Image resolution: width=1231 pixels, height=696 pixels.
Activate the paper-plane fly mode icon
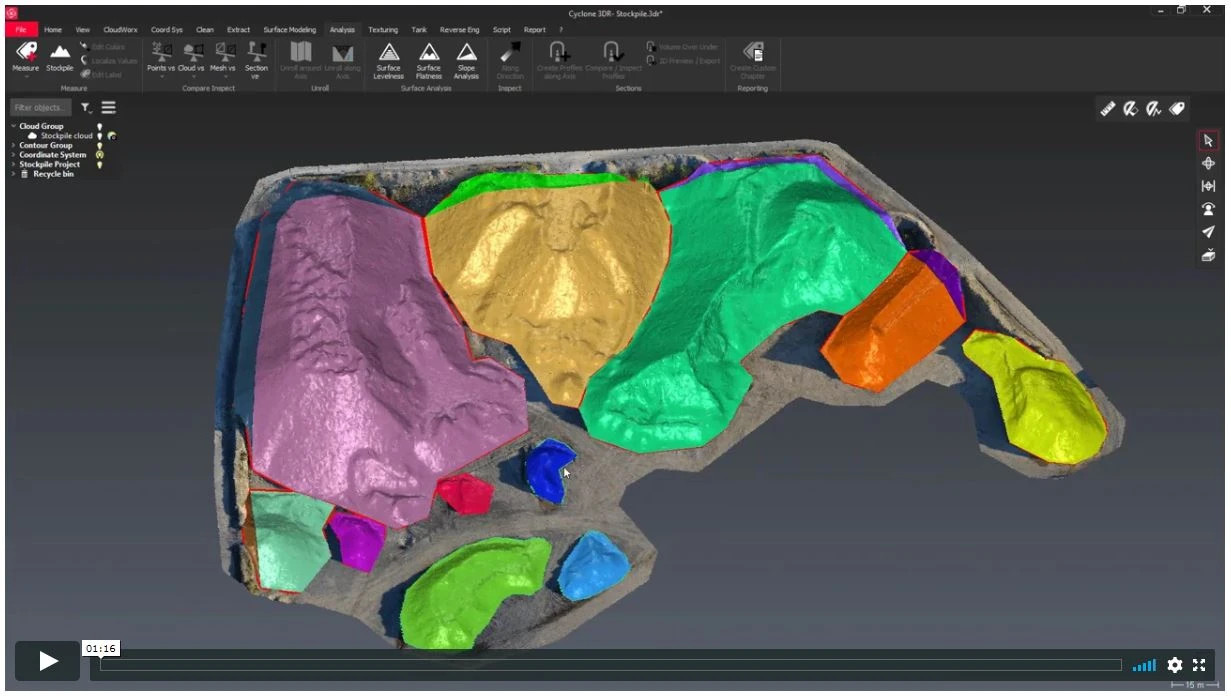click(1208, 232)
